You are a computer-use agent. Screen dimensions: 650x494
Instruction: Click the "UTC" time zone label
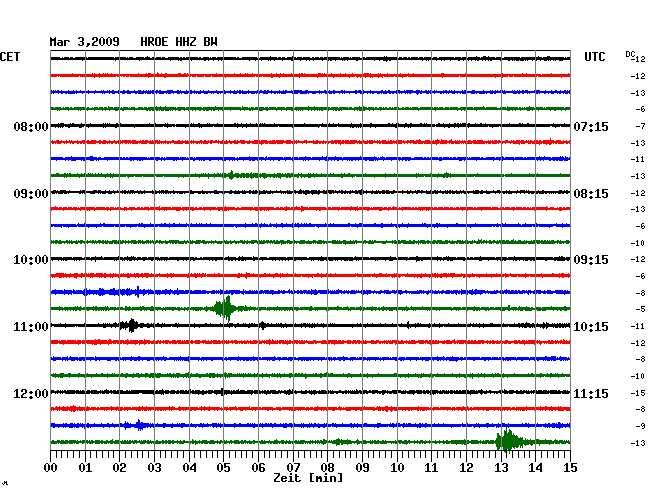594,56
